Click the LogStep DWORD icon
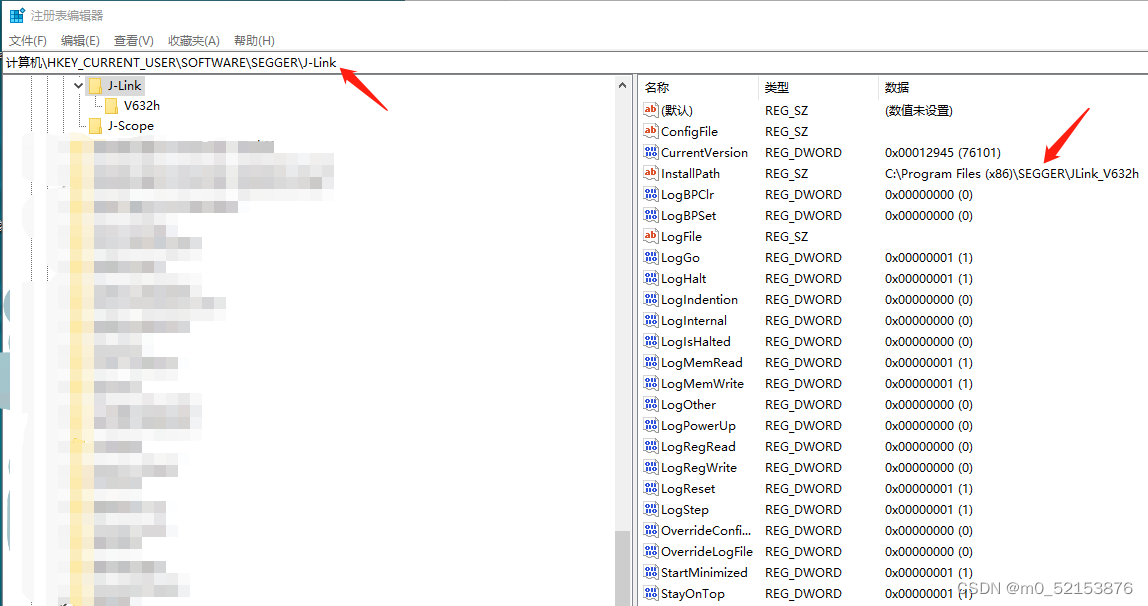The image size is (1148, 606). tap(651, 509)
